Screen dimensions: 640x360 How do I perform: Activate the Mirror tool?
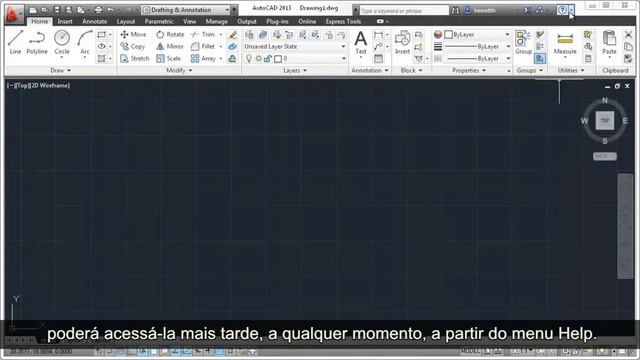tap(170, 47)
